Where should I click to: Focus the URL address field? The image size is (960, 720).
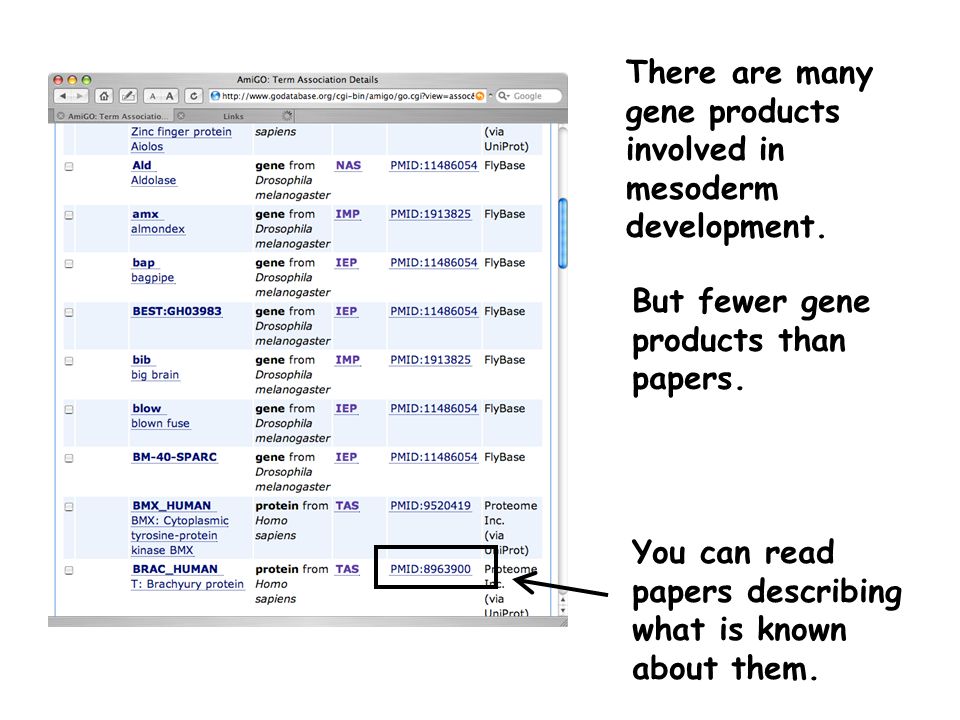[x=348, y=96]
